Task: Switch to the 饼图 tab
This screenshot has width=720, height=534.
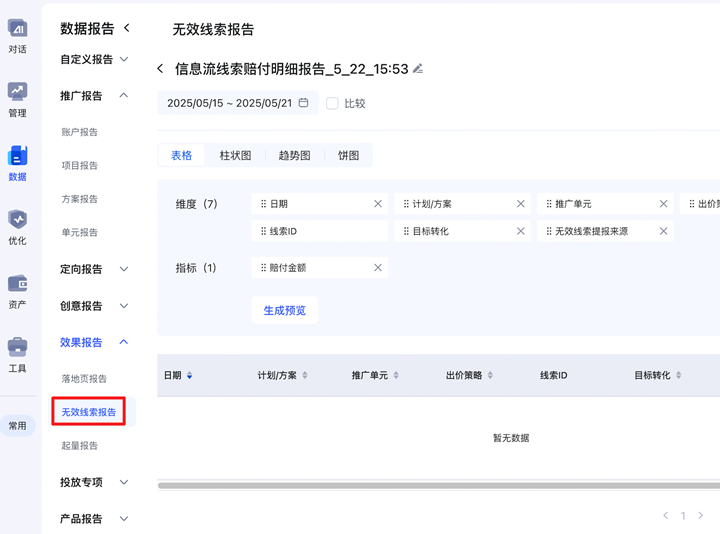Action: point(348,156)
